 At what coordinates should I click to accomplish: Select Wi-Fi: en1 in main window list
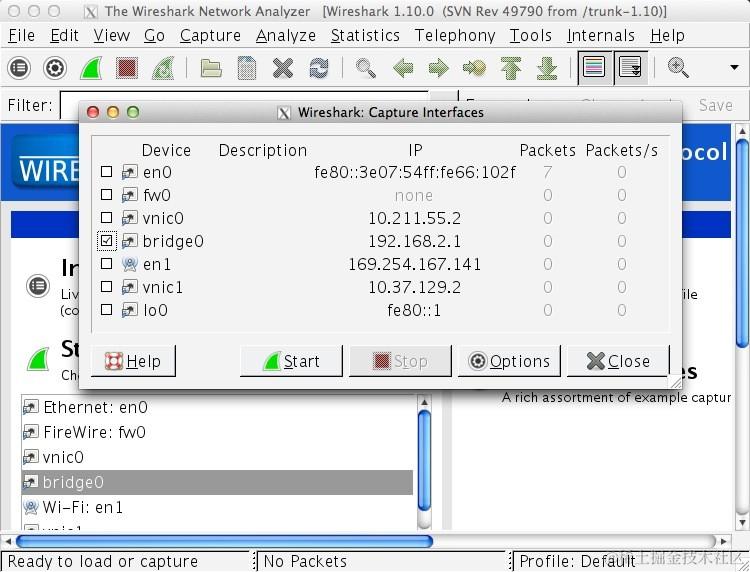(x=218, y=507)
